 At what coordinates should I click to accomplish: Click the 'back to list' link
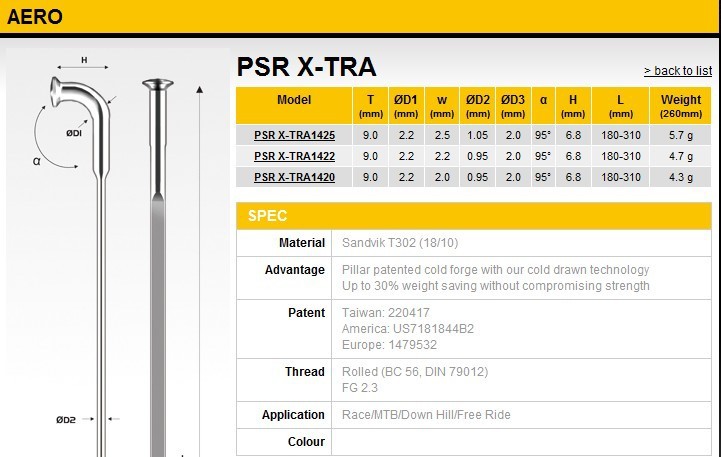678,71
